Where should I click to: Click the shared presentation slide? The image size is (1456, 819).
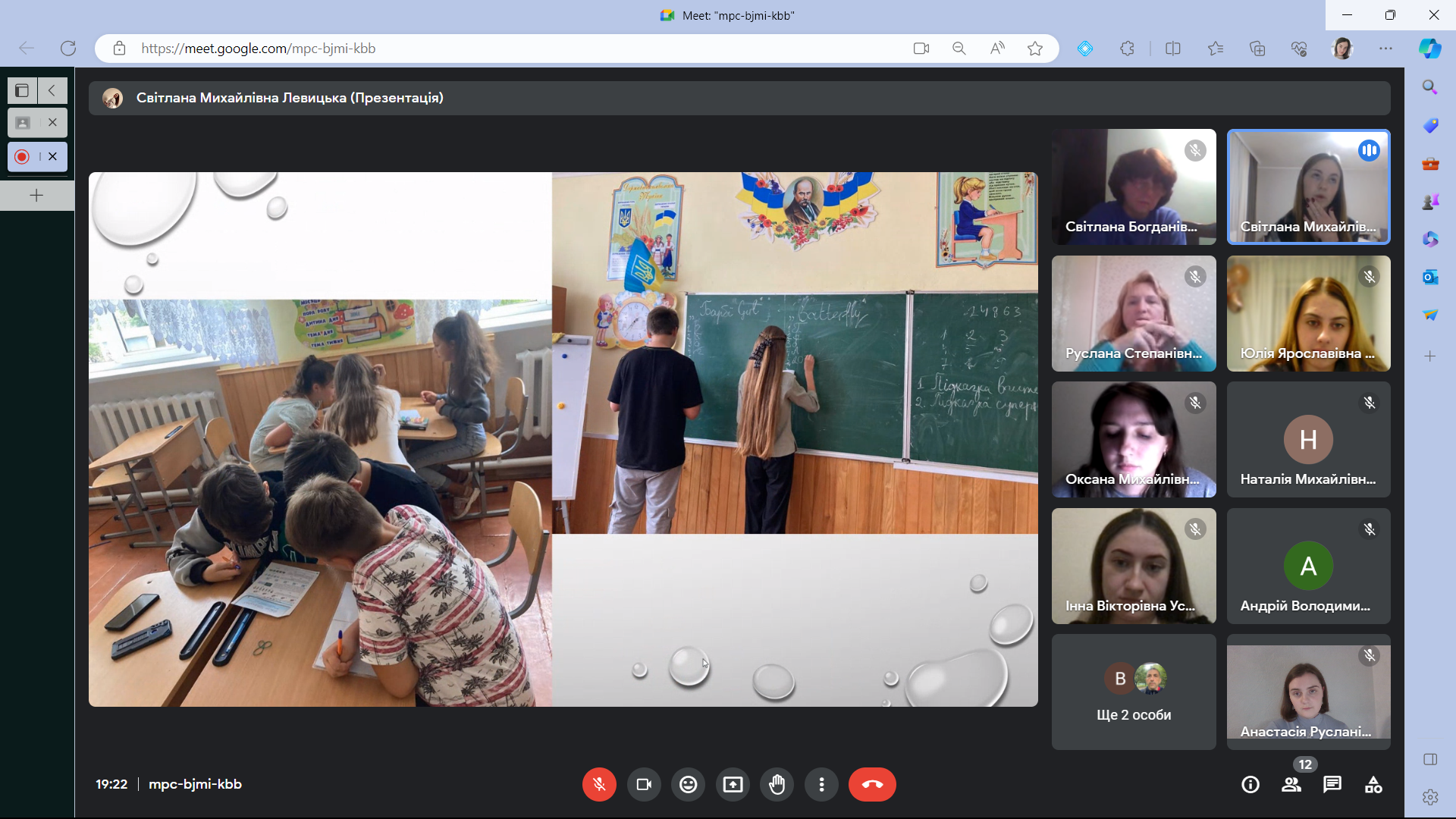[x=563, y=440]
